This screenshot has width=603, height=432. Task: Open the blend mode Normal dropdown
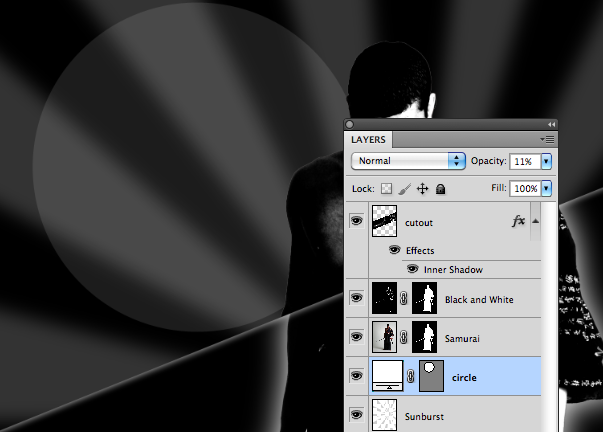pyautogui.click(x=408, y=161)
